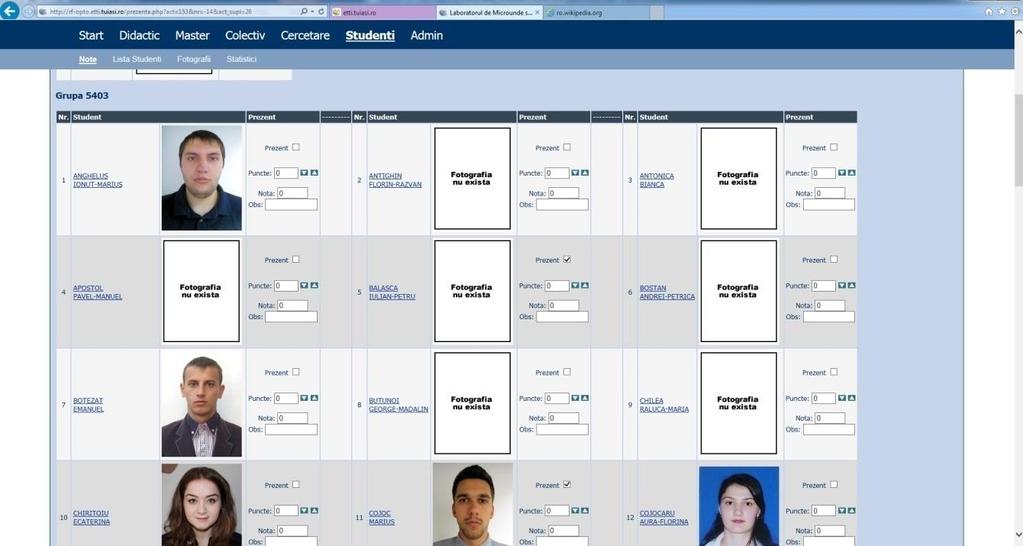Switch to the ro.wikipedia.org browser tab
The height and width of the screenshot is (546, 1023).
(x=597, y=12)
